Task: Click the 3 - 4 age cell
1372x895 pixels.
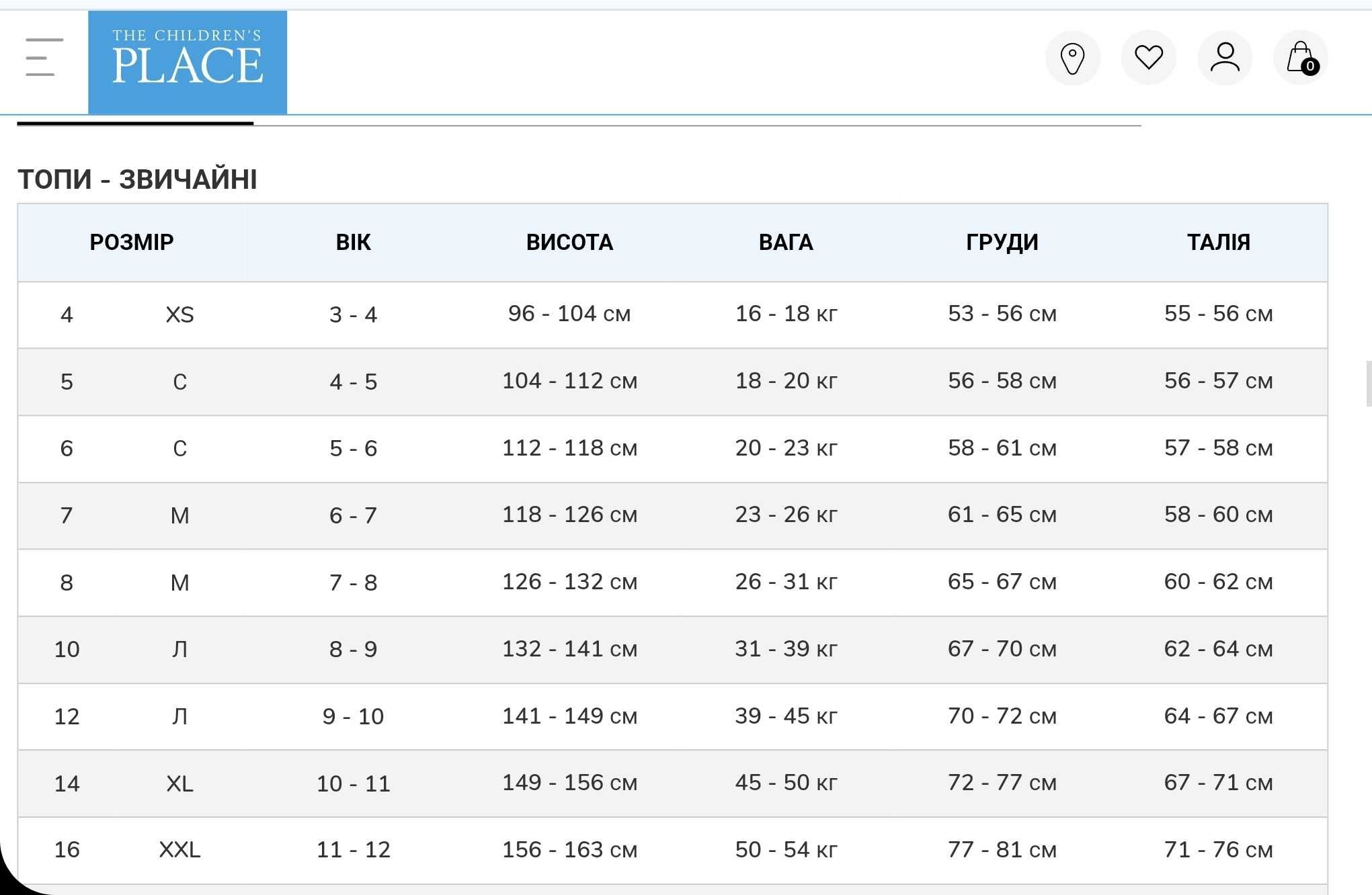Action: tap(354, 314)
